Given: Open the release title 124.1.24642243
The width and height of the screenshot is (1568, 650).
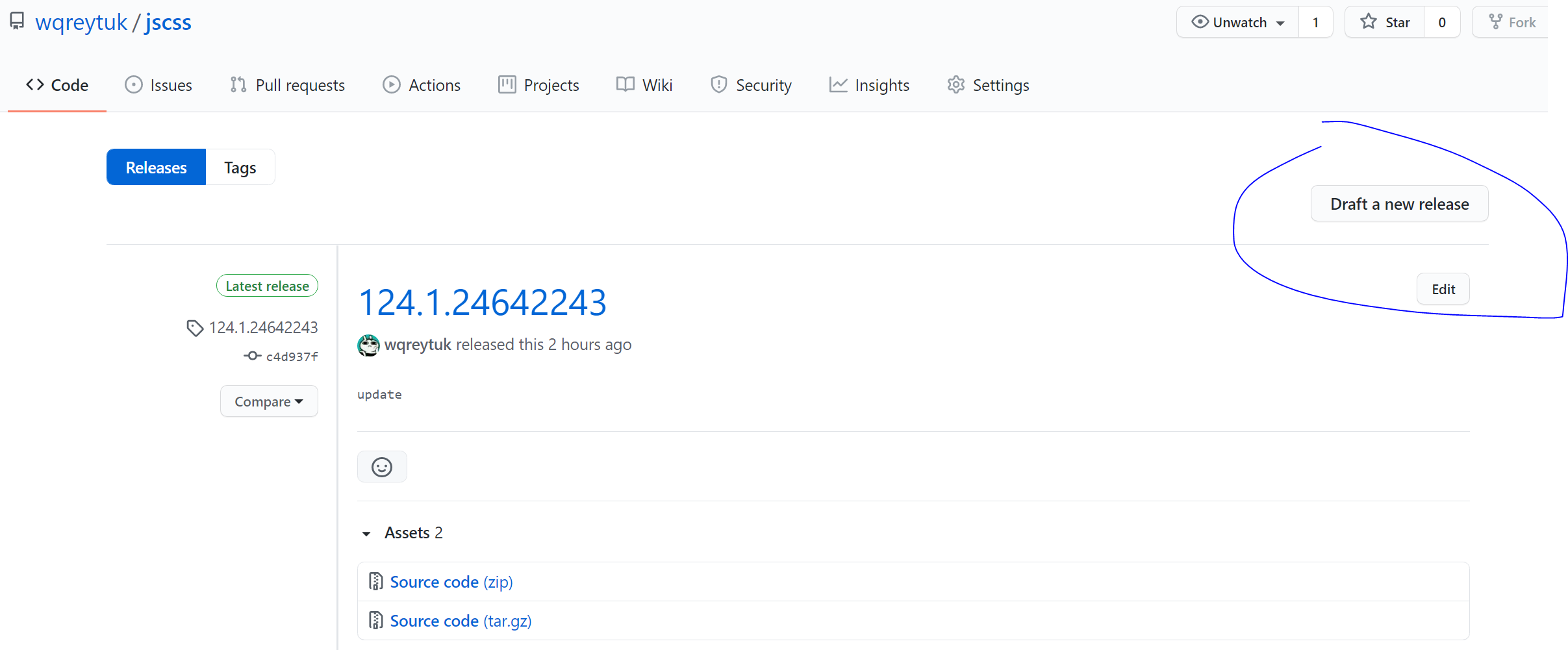Looking at the screenshot, I should click(x=482, y=303).
